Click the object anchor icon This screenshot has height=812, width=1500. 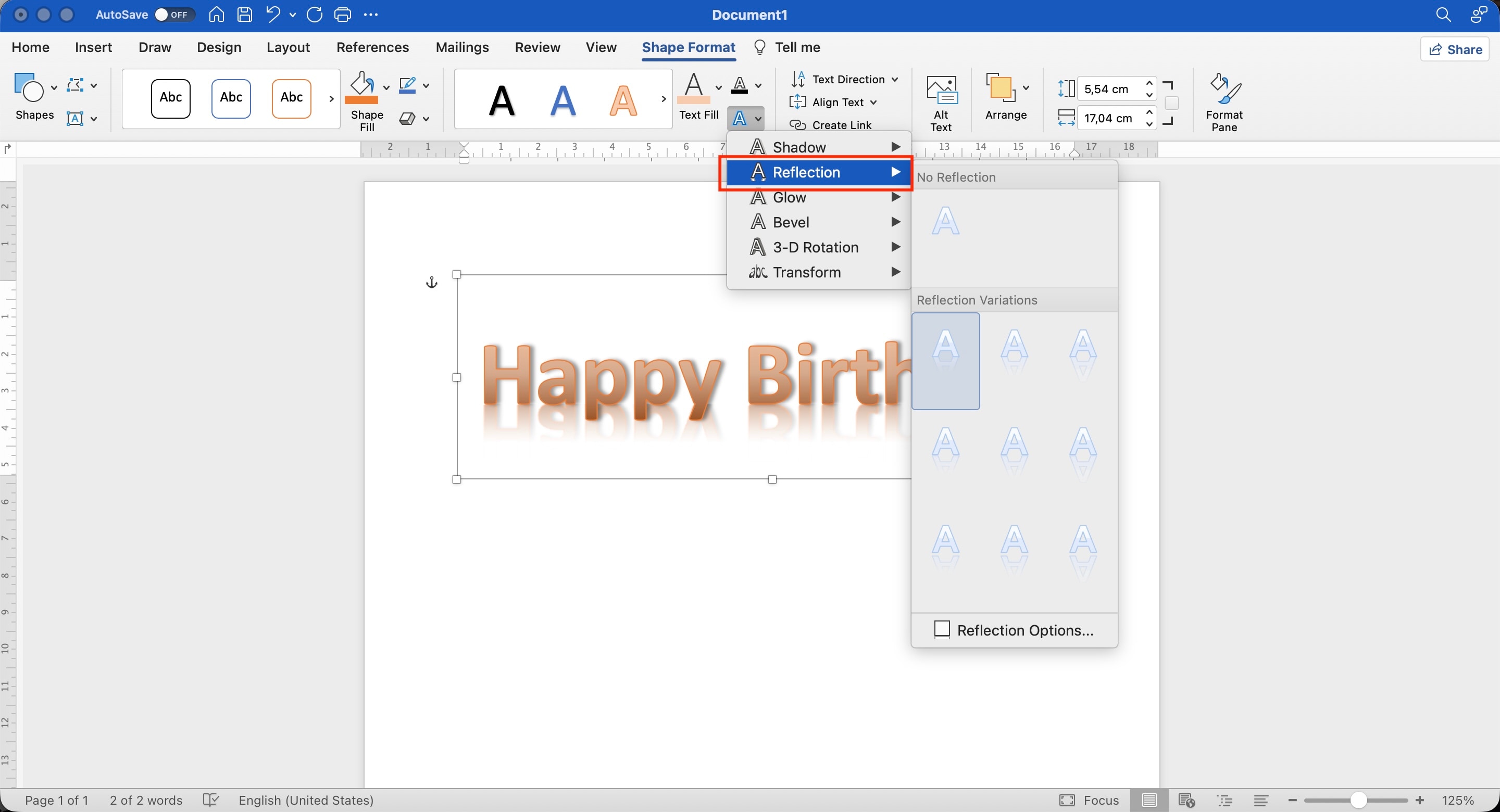[431, 282]
